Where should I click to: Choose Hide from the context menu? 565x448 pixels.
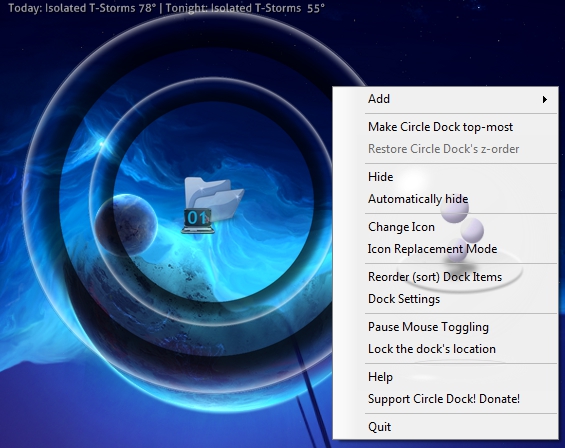click(445, 177)
